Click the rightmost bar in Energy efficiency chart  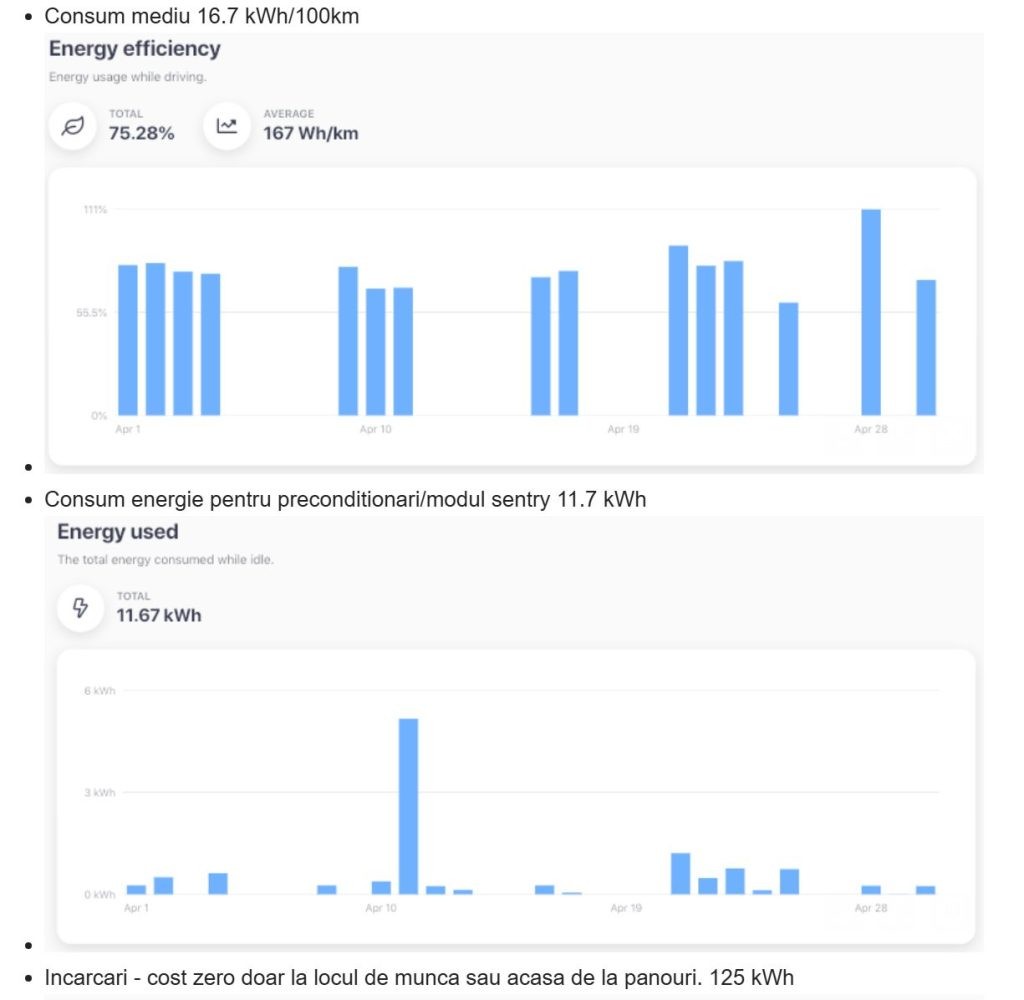[x=926, y=347]
